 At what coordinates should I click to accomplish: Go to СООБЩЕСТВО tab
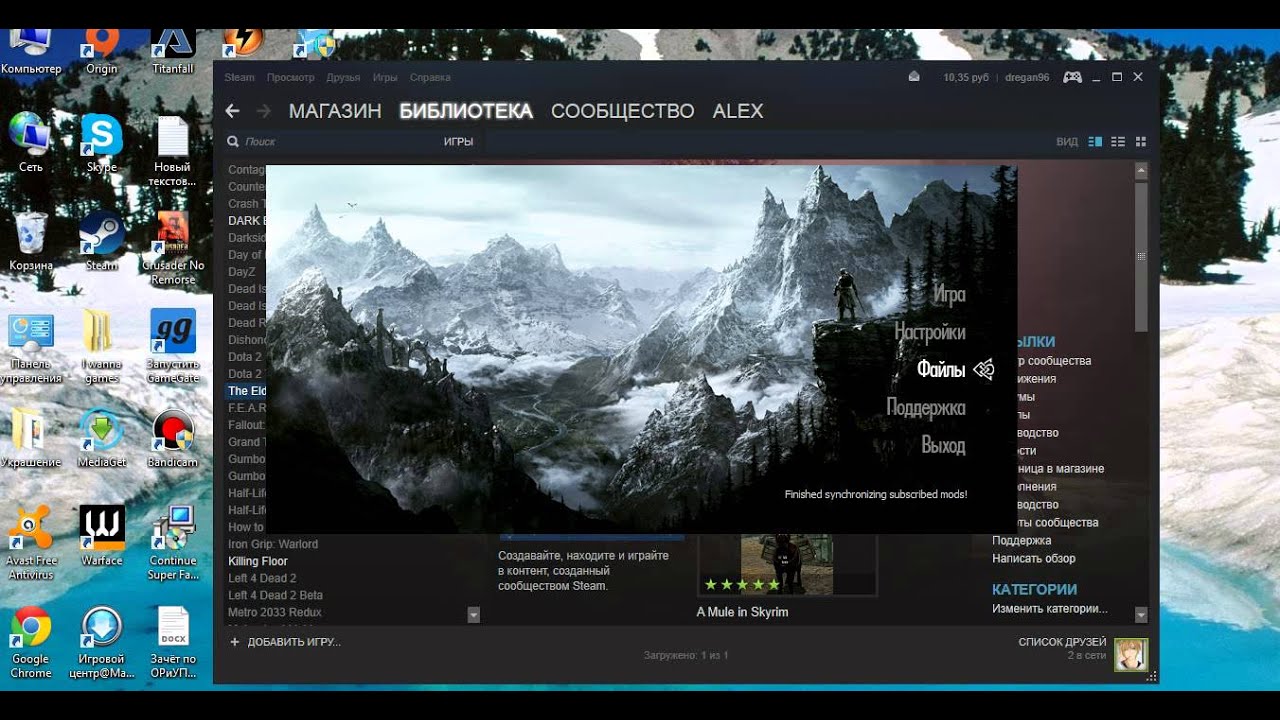pyautogui.click(x=622, y=111)
